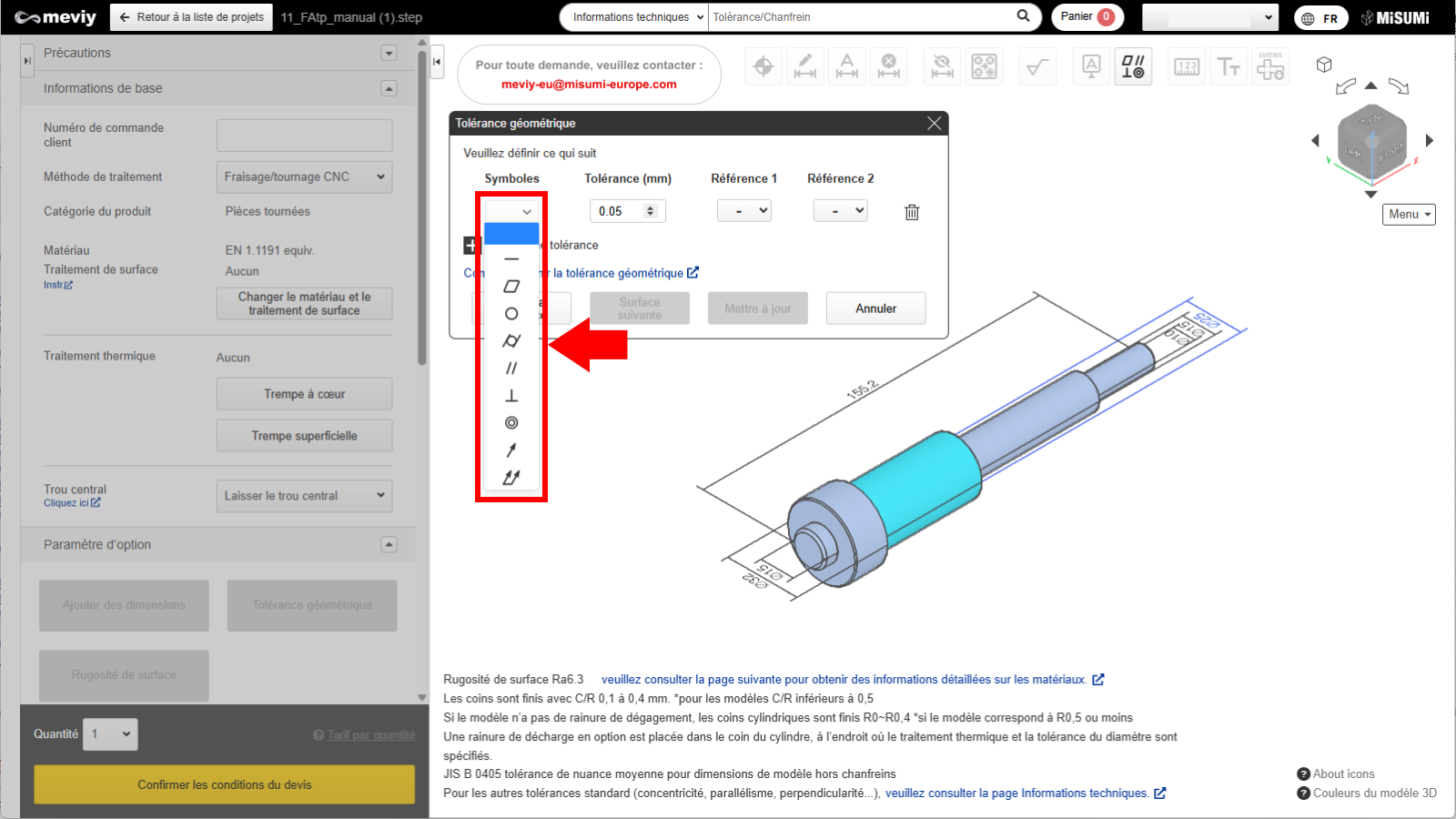
Task: Click the tolerance value stepper arrows
Action: [650, 211]
